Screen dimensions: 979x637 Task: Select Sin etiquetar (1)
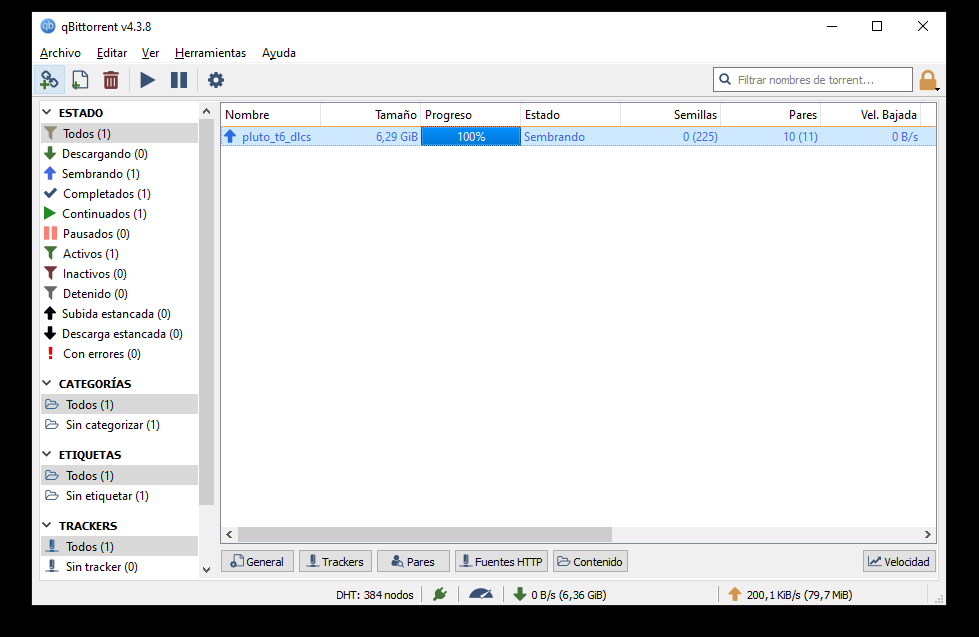point(119,496)
